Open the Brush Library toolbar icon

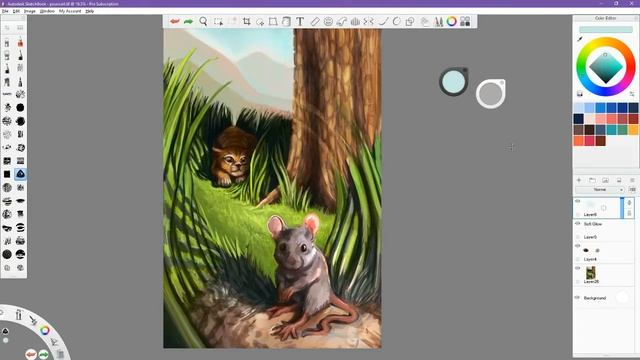438,21
